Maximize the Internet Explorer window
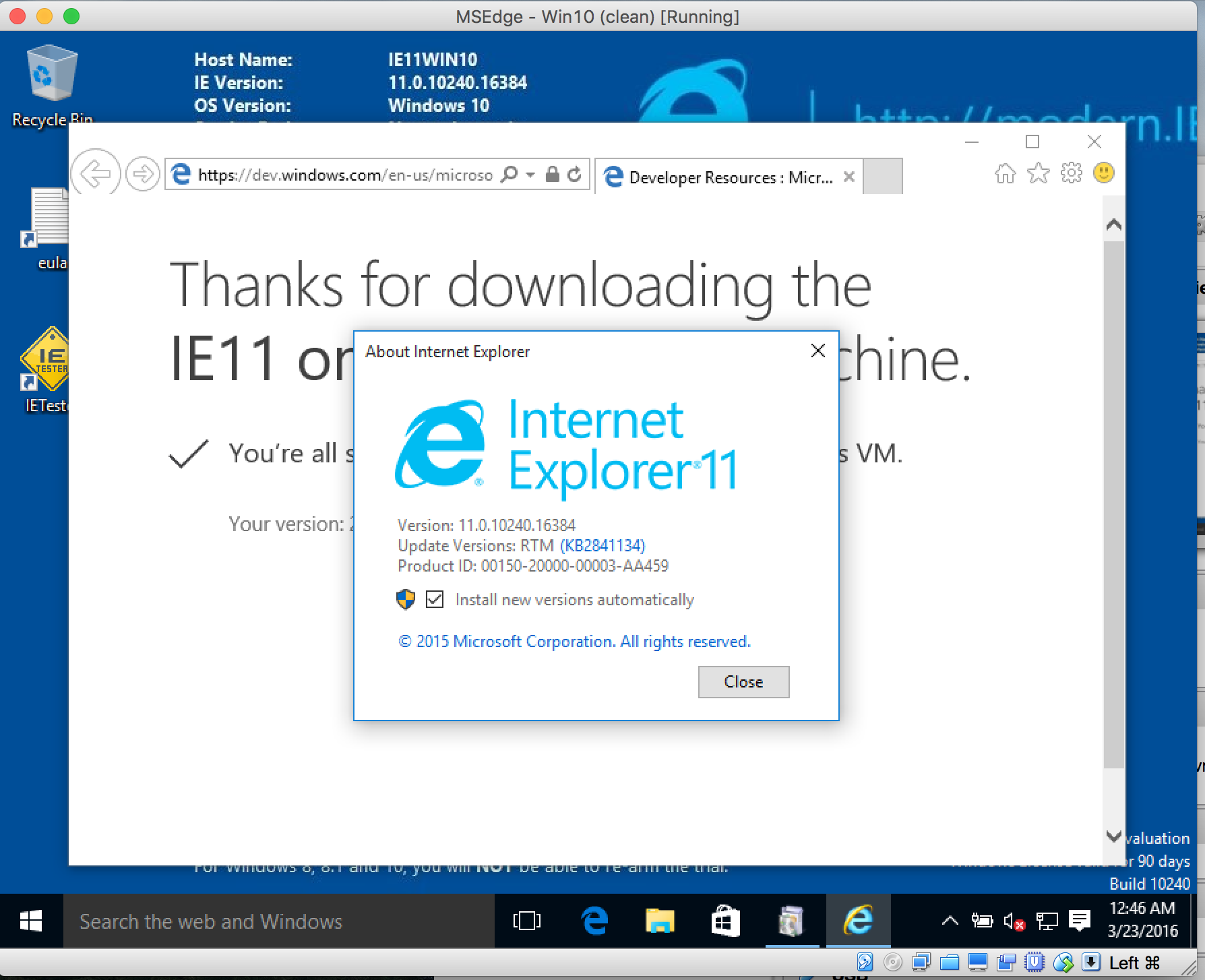The image size is (1205, 980). pos(1032,142)
